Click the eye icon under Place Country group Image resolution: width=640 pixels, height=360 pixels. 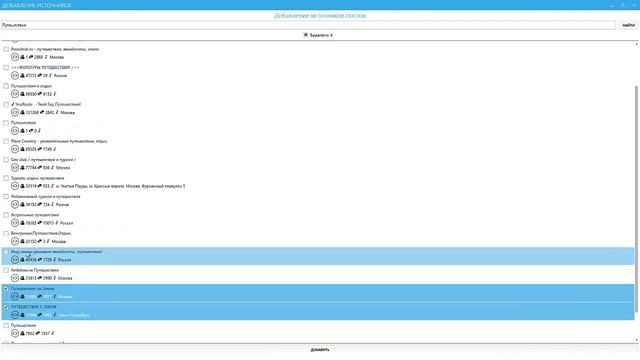coord(15,149)
